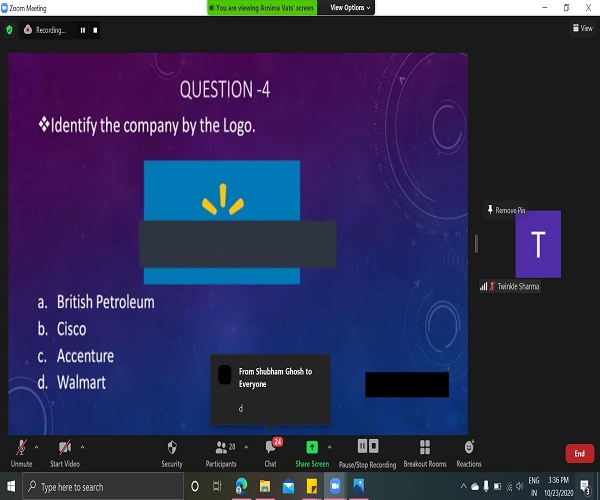Screen dimensions: 600x500
Task: Open the volume speaker tray icon
Action: [x=519, y=486]
